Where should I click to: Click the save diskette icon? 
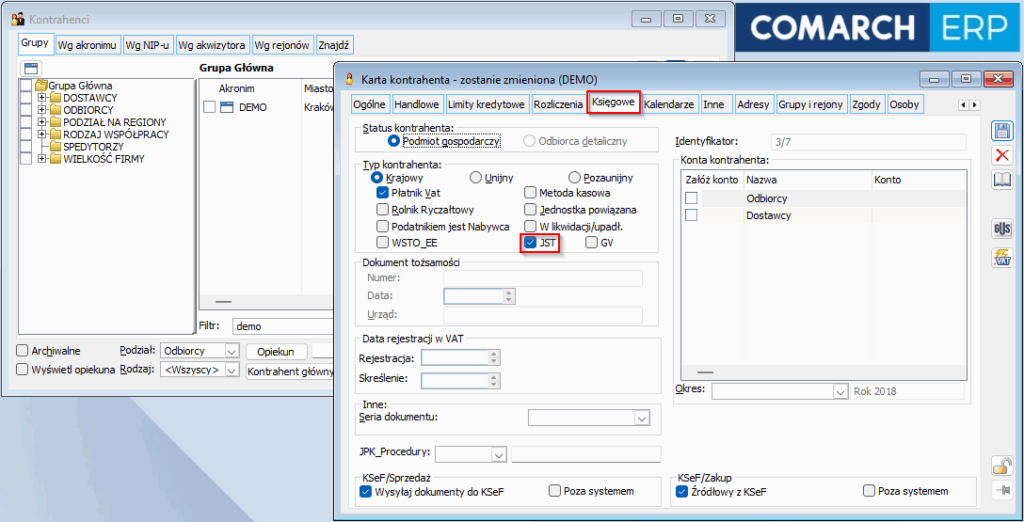point(1001,130)
